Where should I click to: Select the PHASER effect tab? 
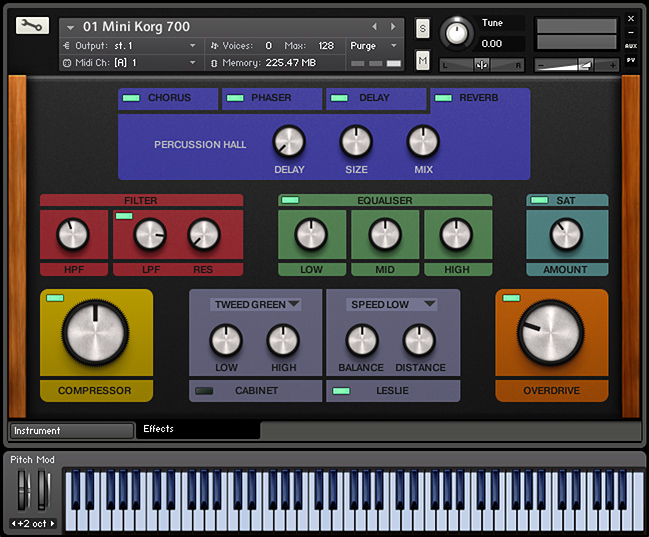pyautogui.click(x=272, y=99)
